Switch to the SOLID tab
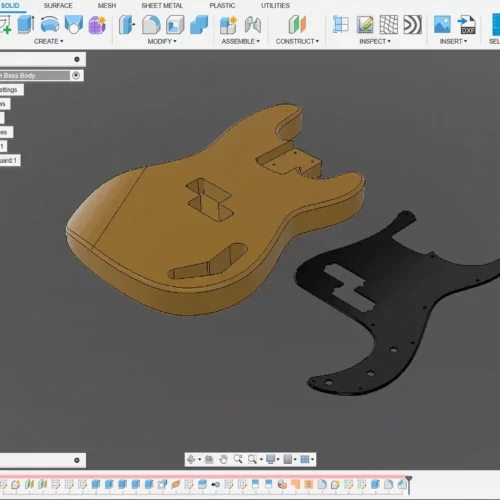The height and width of the screenshot is (500, 500). point(10,6)
